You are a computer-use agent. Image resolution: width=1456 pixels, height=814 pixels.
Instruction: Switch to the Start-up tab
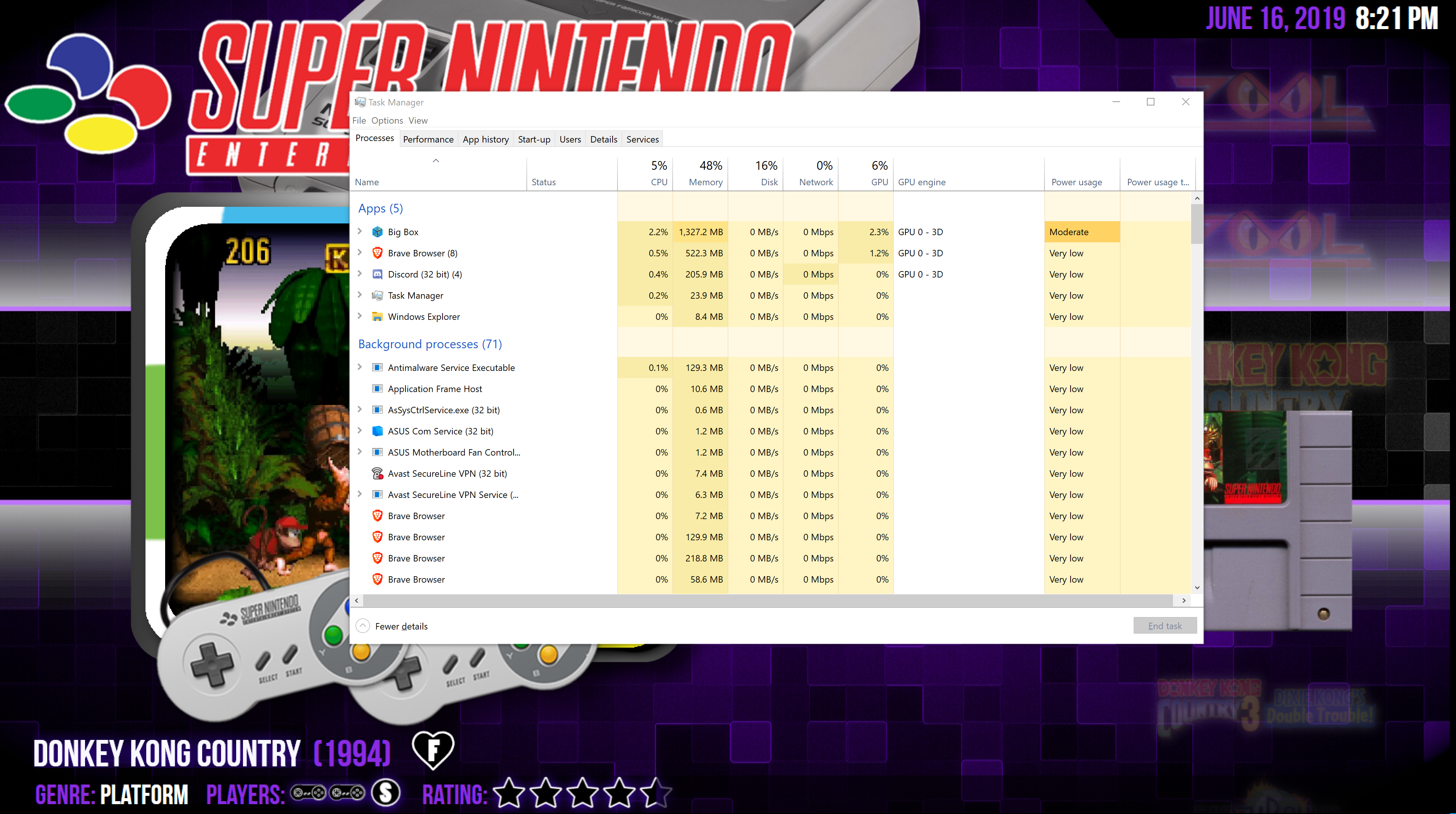pos(534,139)
